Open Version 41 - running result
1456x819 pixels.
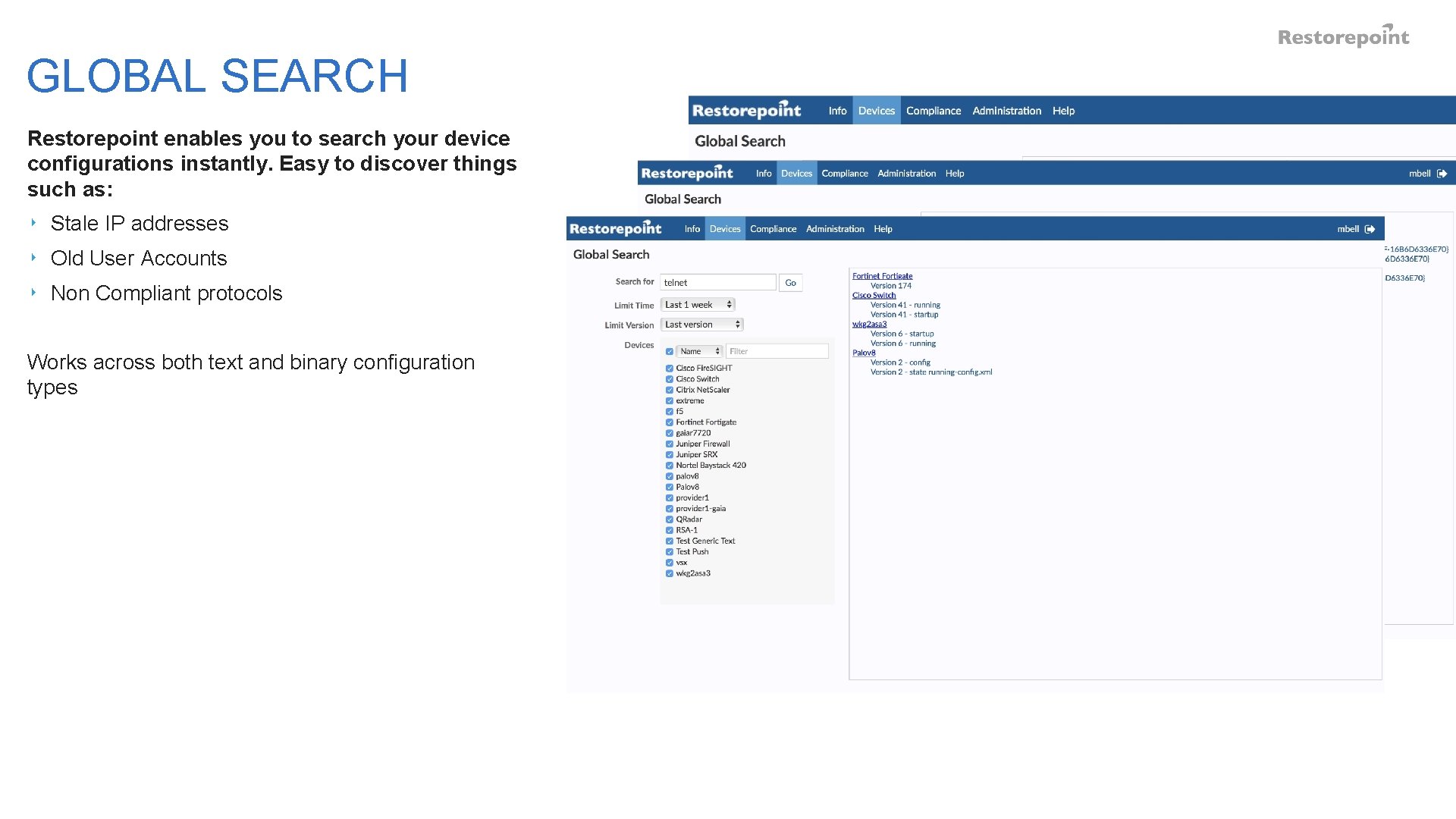[x=905, y=305]
